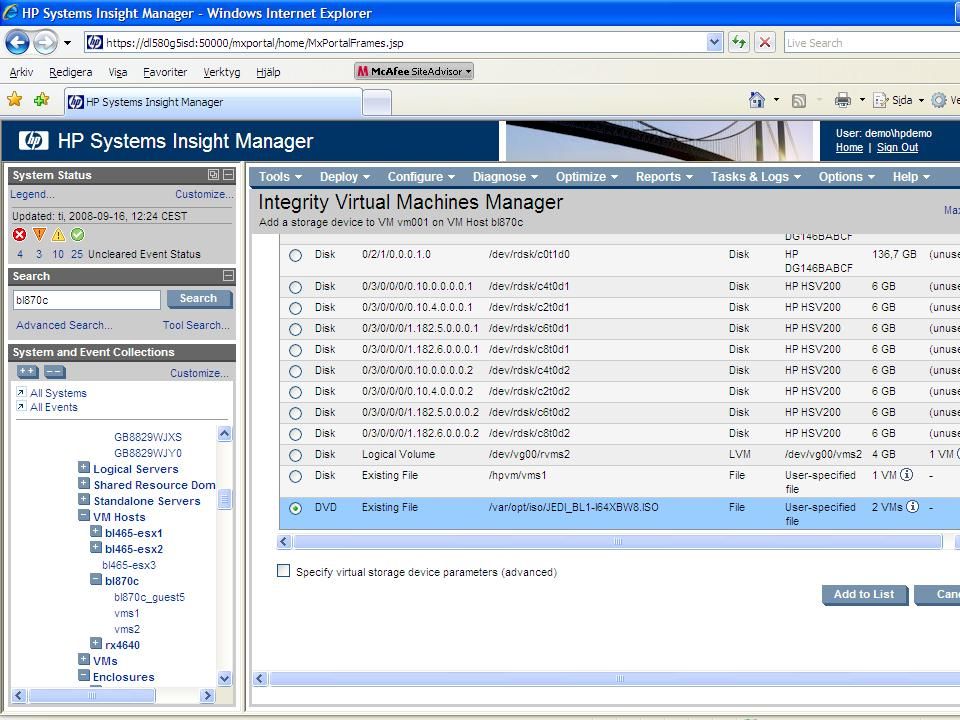Click the browser Forward button
Image resolution: width=960 pixels, height=720 pixels.
(x=45, y=42)
